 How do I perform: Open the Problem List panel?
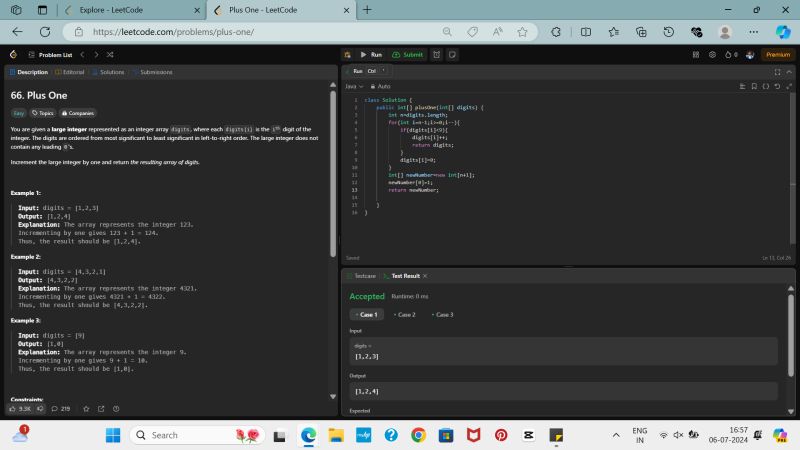[x=50, y=55]
